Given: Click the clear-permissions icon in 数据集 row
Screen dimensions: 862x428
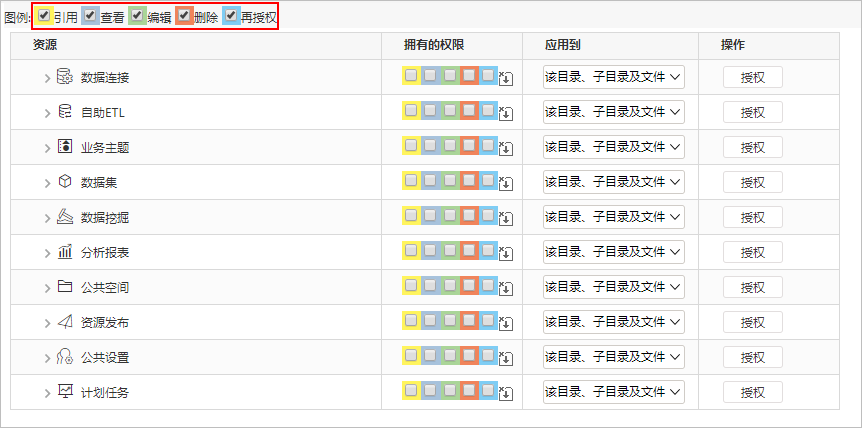Looking at the screenshot, I should 506,184.
